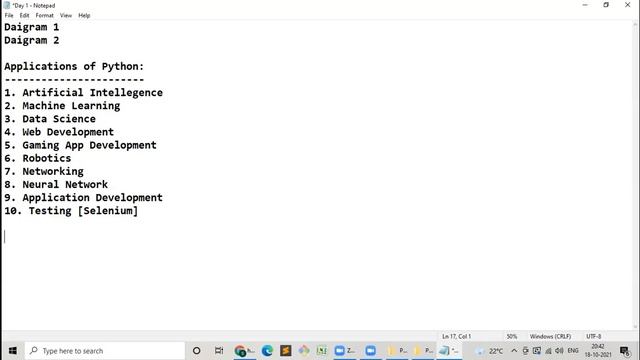Click line 'Daigram 2'
Image resolution: width=640 pixels, height=360 pixels.
pos(32,40)
